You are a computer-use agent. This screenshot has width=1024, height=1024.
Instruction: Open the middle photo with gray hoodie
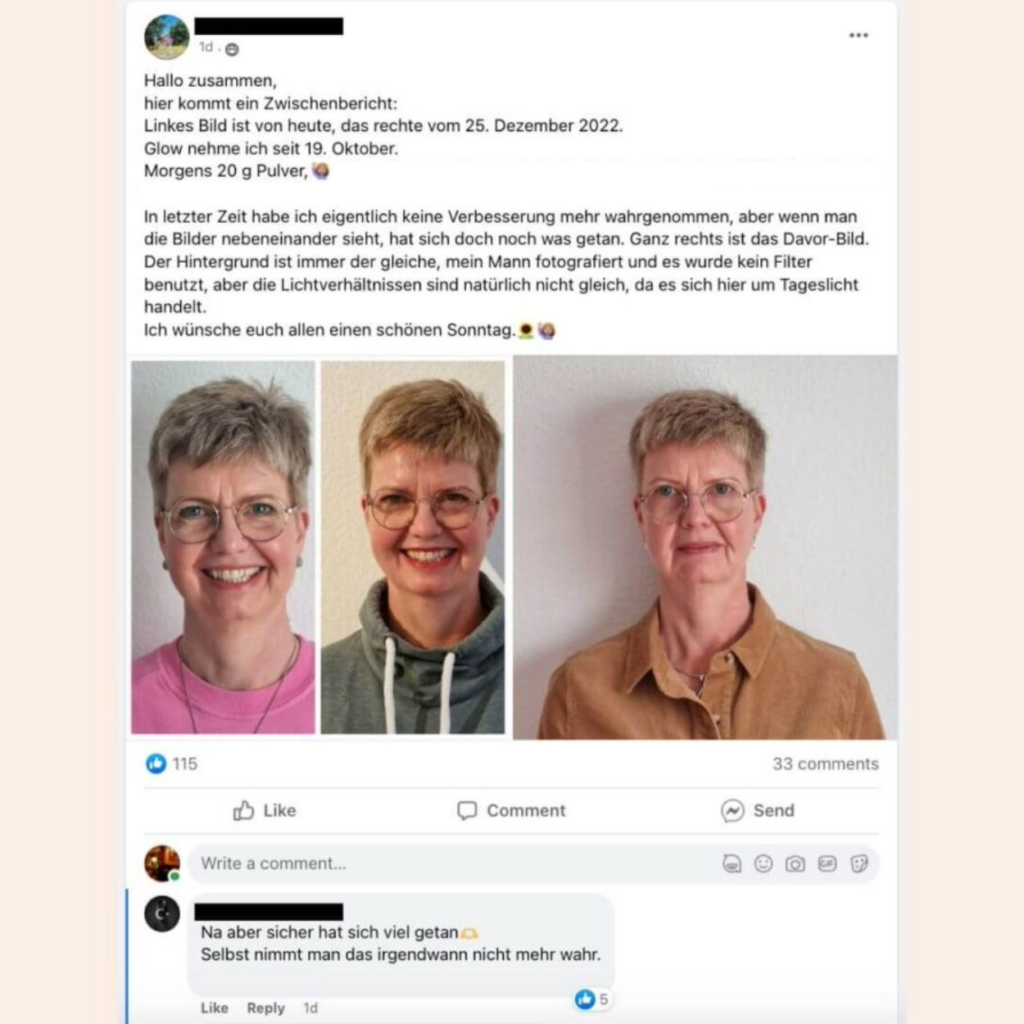[413, 547]
